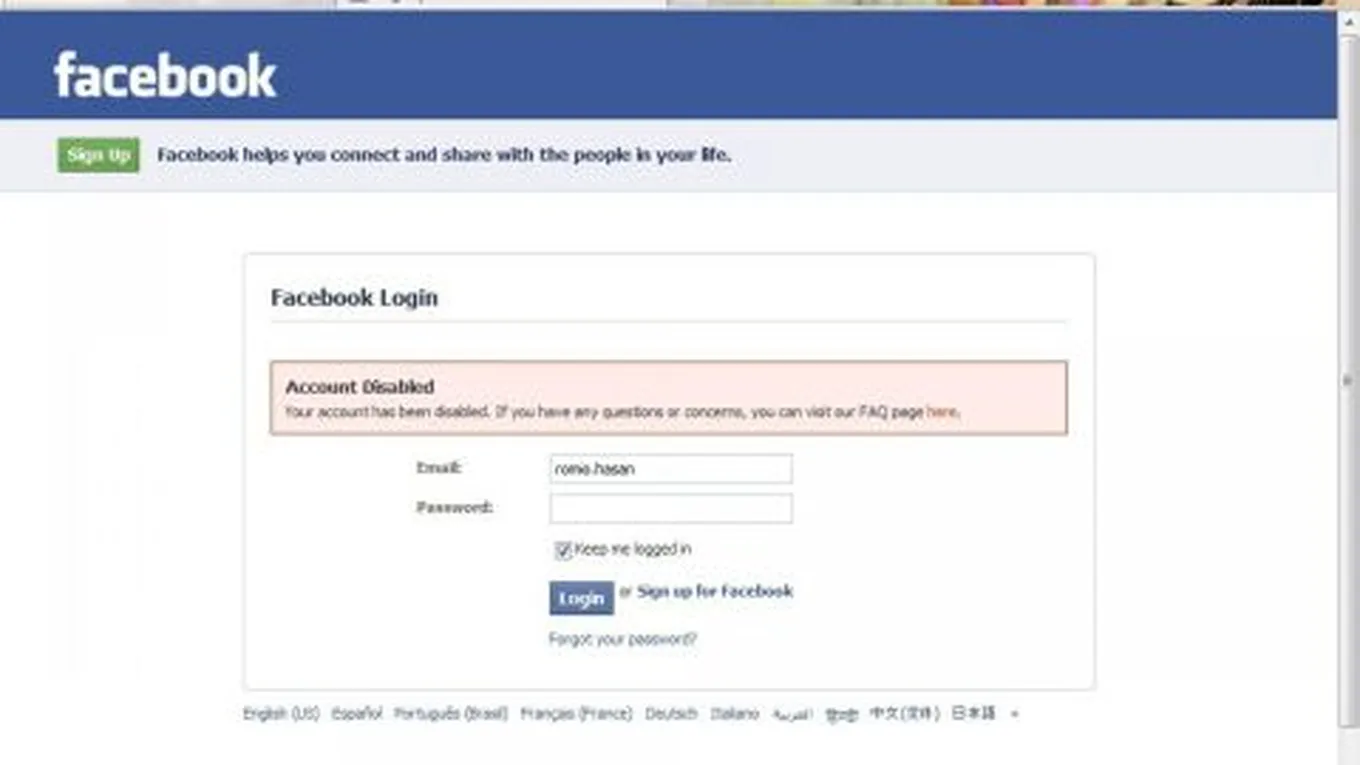Image resolution: width=1360 pixels, height=765 pixels.
Task: Switch language to Español
Action: point(357,714)
